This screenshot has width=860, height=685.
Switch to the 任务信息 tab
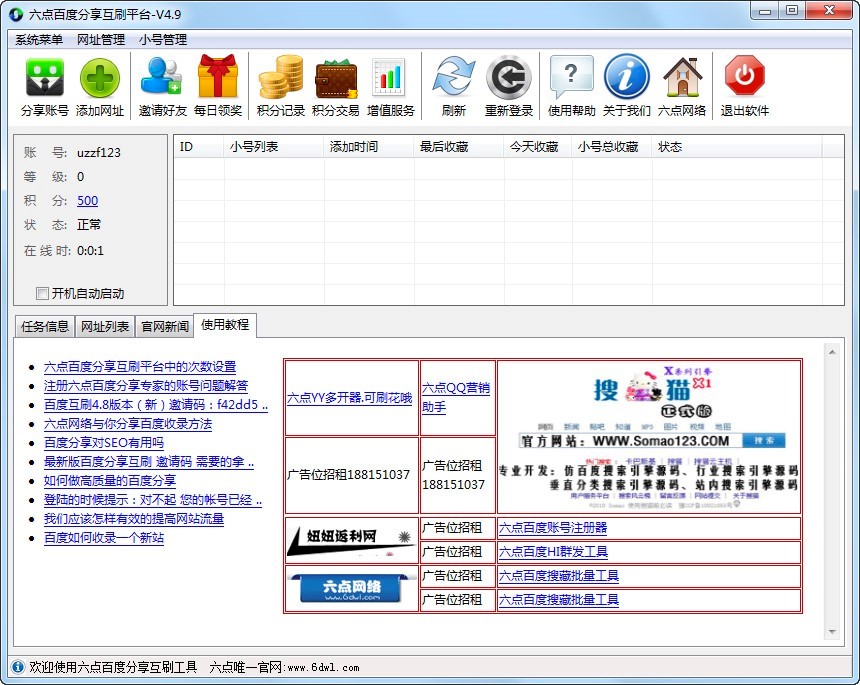[45, 327]
